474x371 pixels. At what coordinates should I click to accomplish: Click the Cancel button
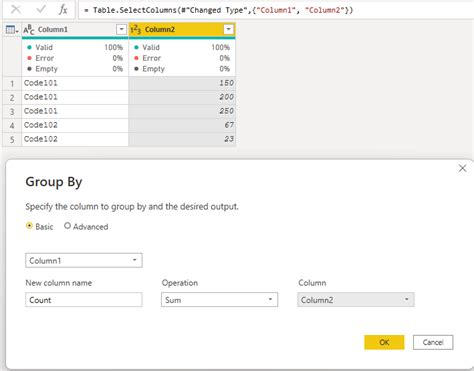pos(433,342)
